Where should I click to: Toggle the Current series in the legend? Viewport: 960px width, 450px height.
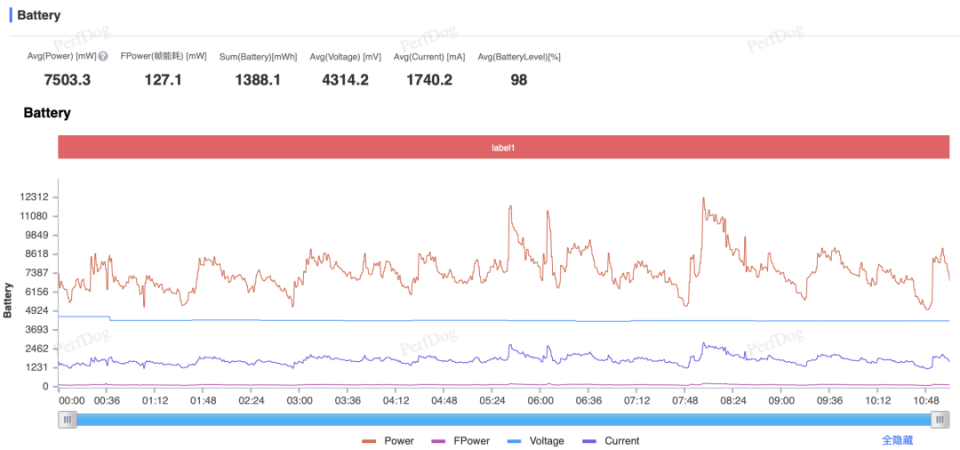(610, 441)
